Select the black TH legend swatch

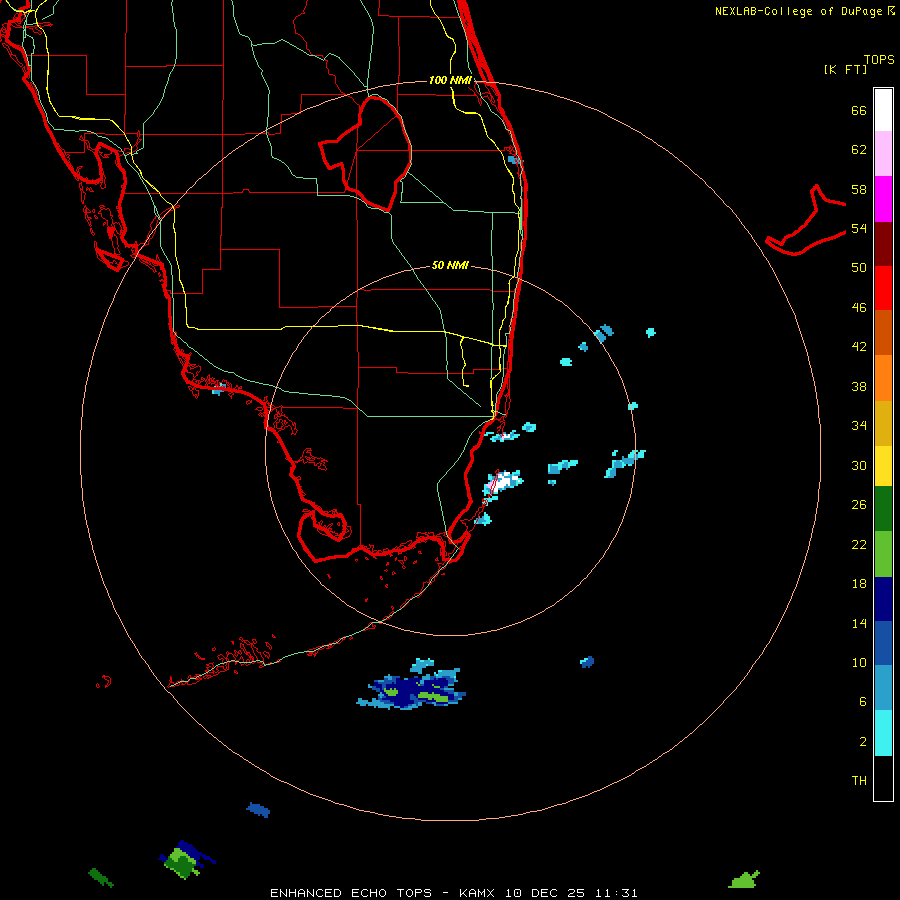click(883, 778)
